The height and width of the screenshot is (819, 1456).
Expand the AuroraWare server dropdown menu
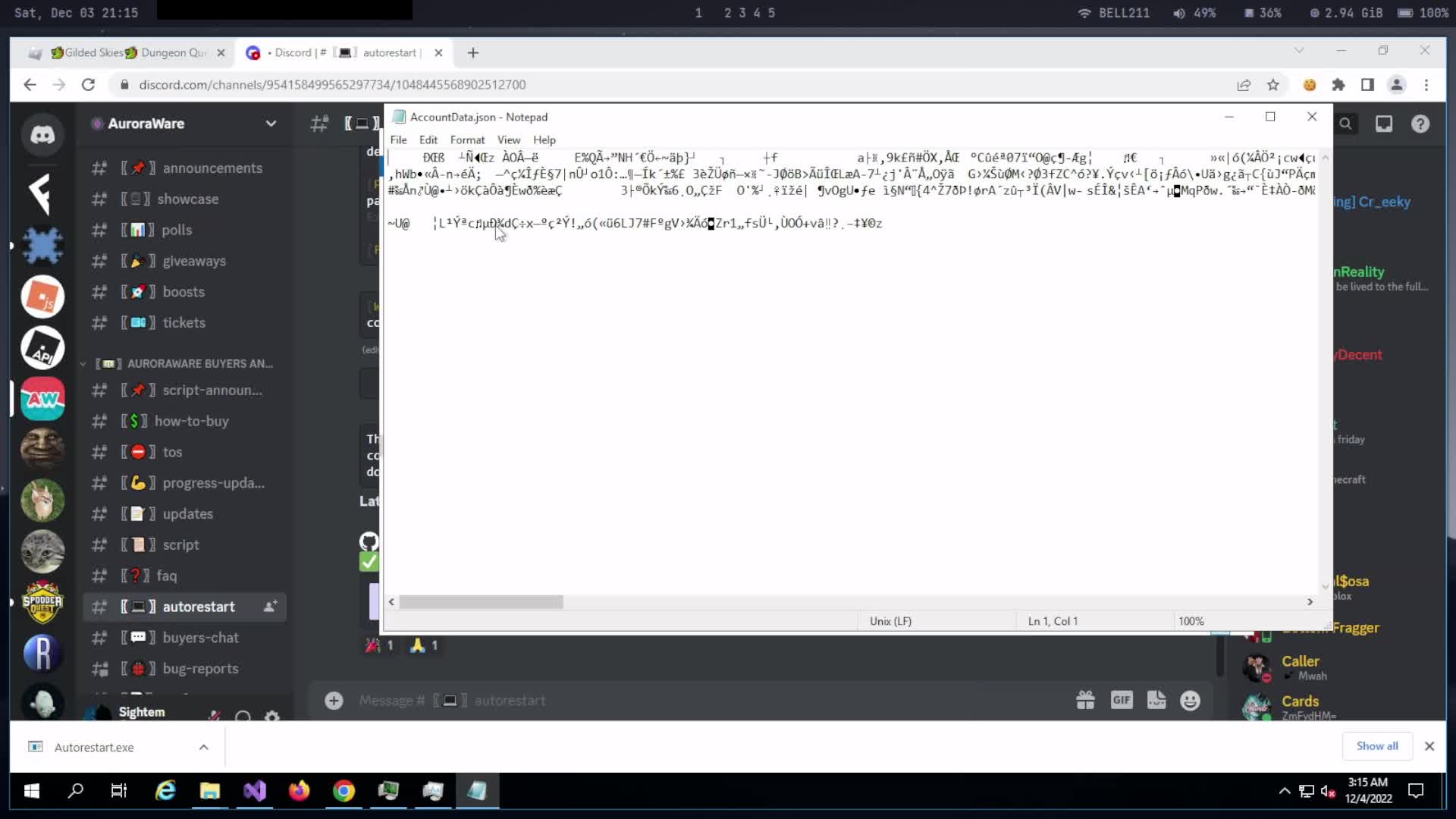coord(271,124)
